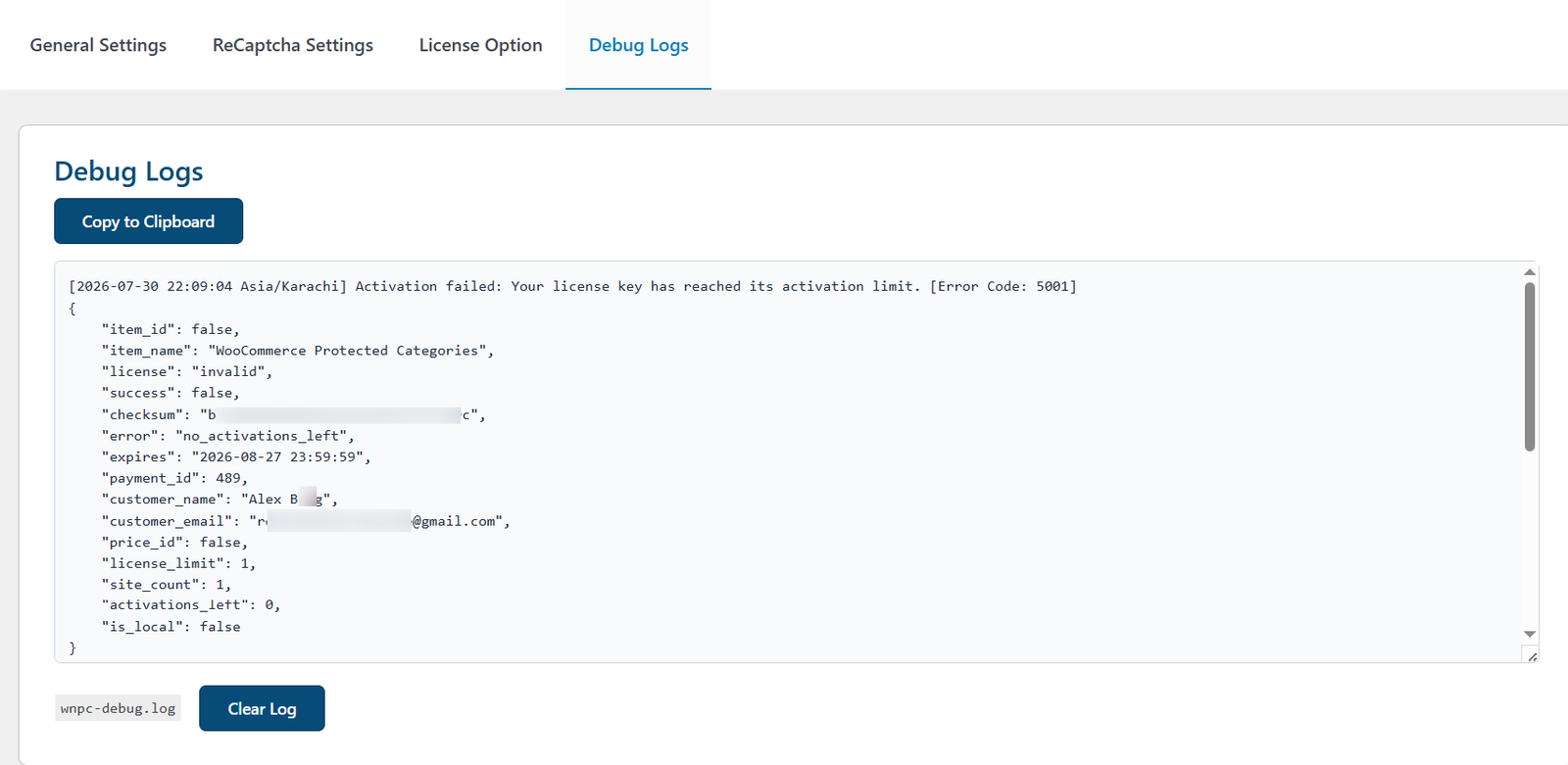Click the textarea resize handle icon
Image resolution: width=1568 pixels, height=765 pixels.
tap(1532, 656)
